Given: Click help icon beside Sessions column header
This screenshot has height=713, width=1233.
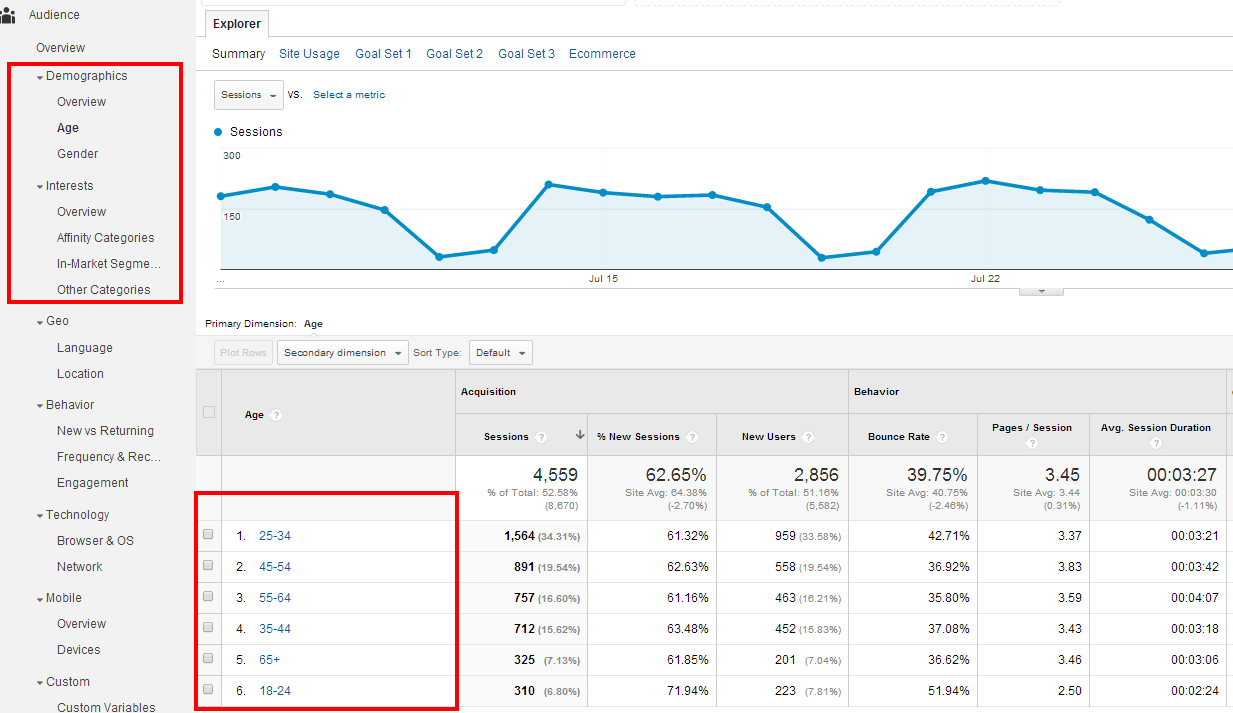Looking at the screenshot, I should click(x=541, y=437).
